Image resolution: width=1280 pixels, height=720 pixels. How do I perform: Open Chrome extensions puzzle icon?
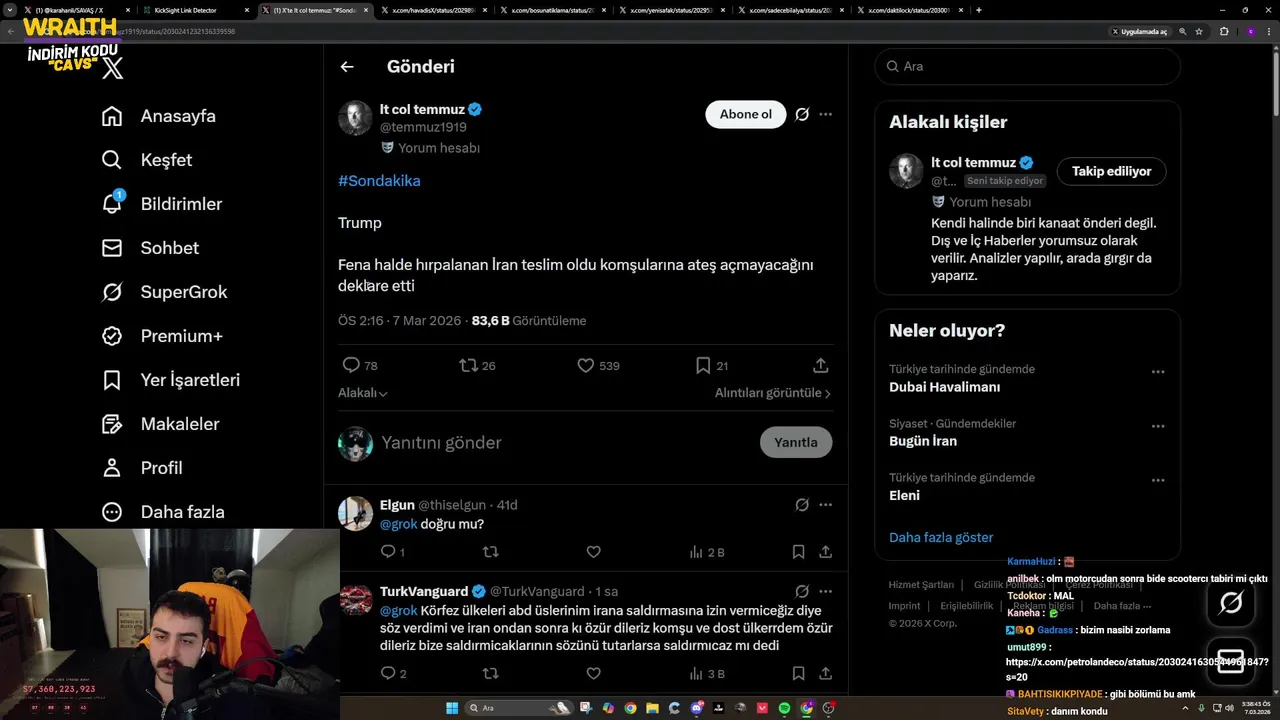(x=1224, y=31)
